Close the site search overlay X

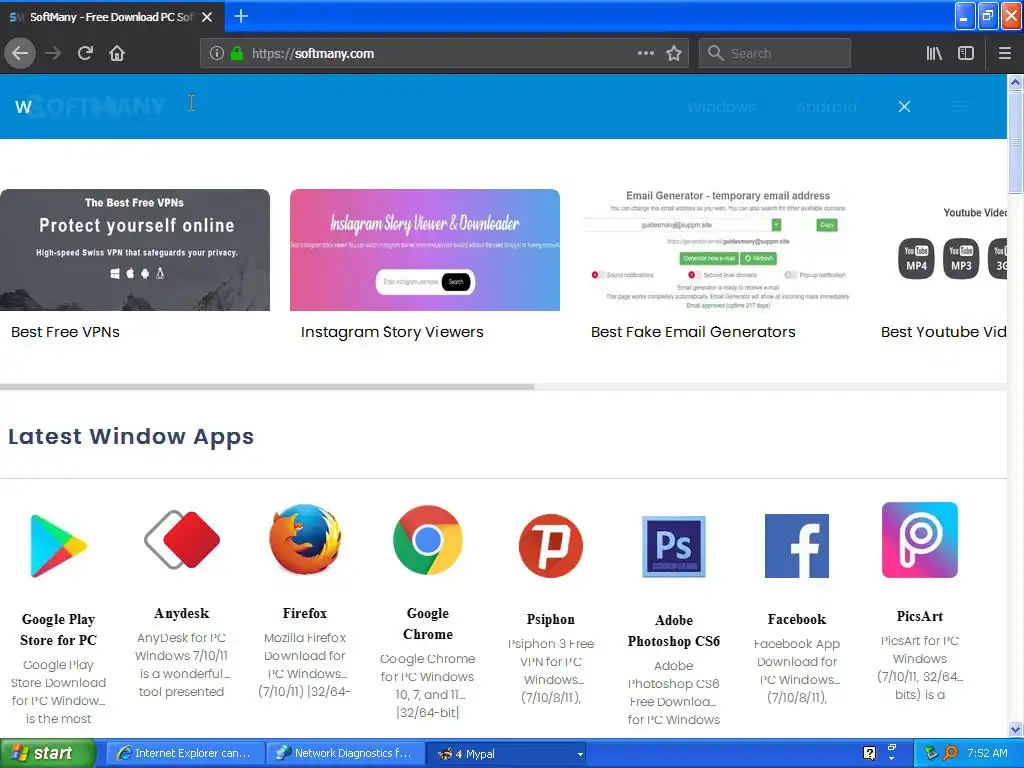[x=904, y=106]
